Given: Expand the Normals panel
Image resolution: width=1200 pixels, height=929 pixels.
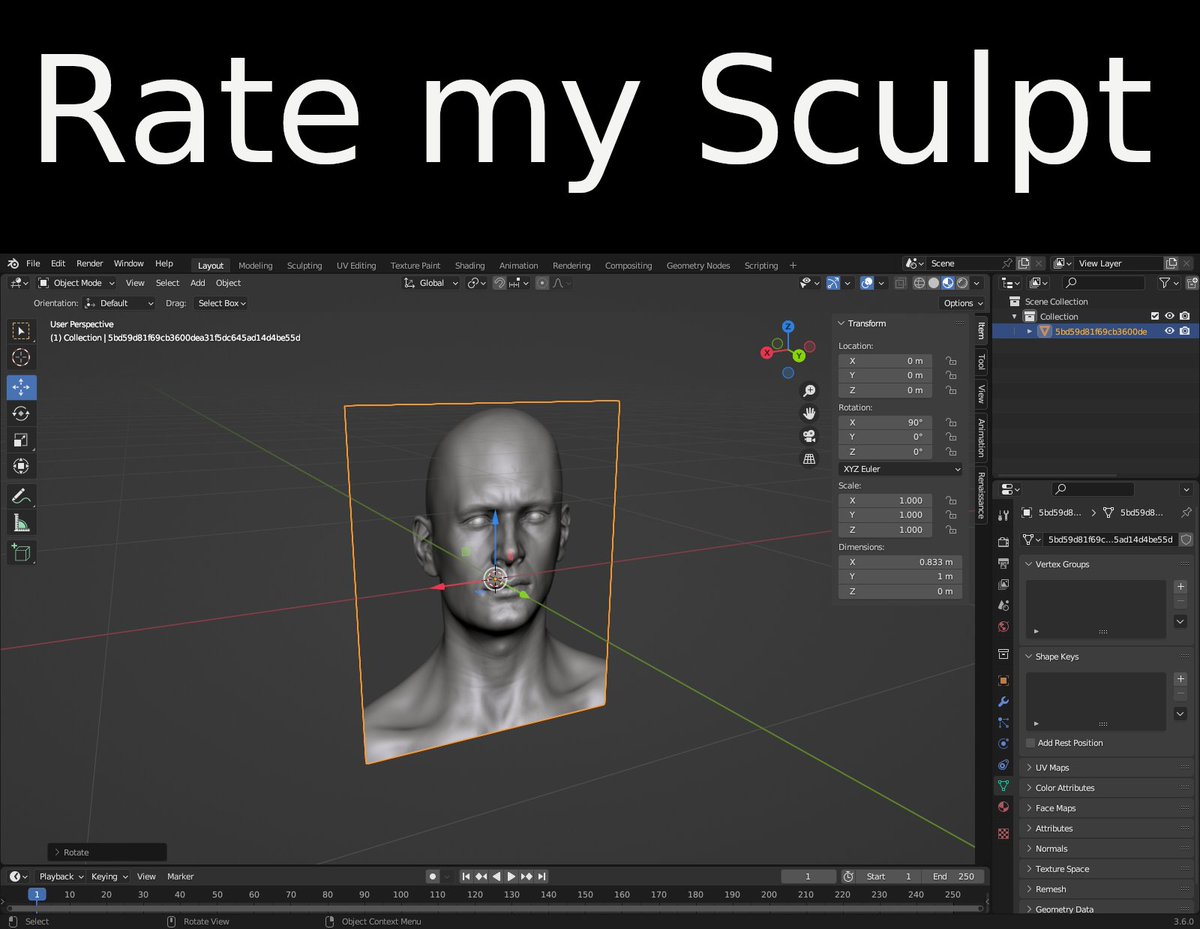Looking at the screenshot, I should (x=1108, y=848).
